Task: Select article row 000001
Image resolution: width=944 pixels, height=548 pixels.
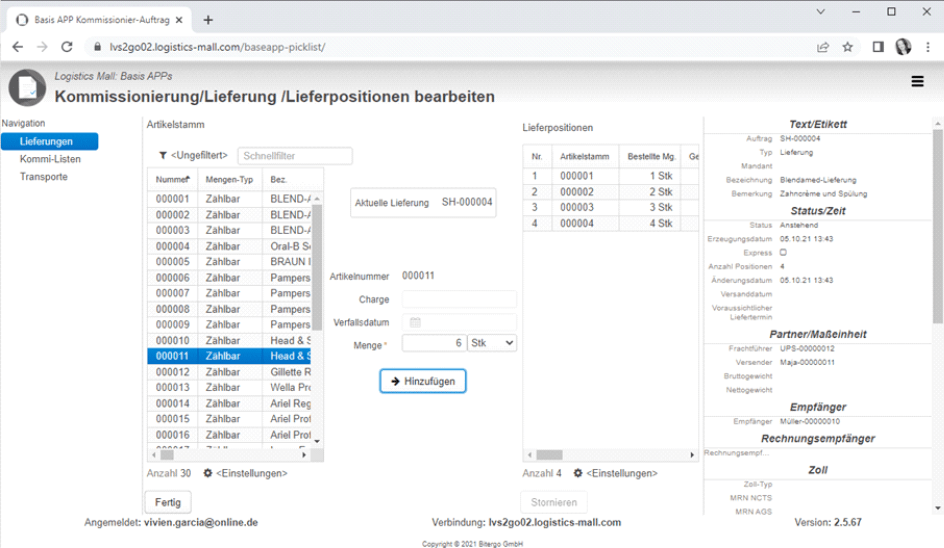Action: [229, 199]
